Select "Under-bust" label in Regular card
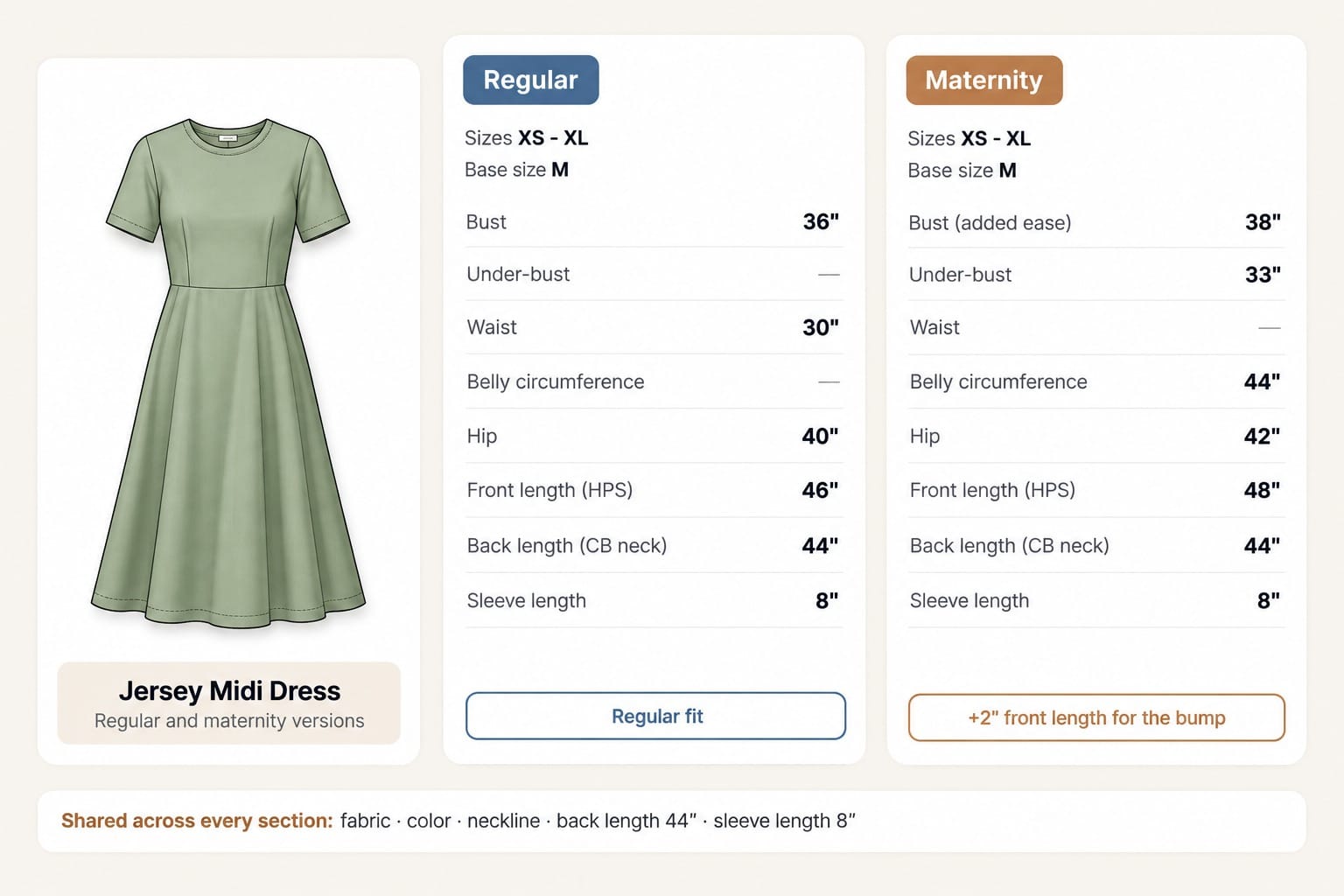This screenshot has width=1344, height=896. (x=518, y=275)
